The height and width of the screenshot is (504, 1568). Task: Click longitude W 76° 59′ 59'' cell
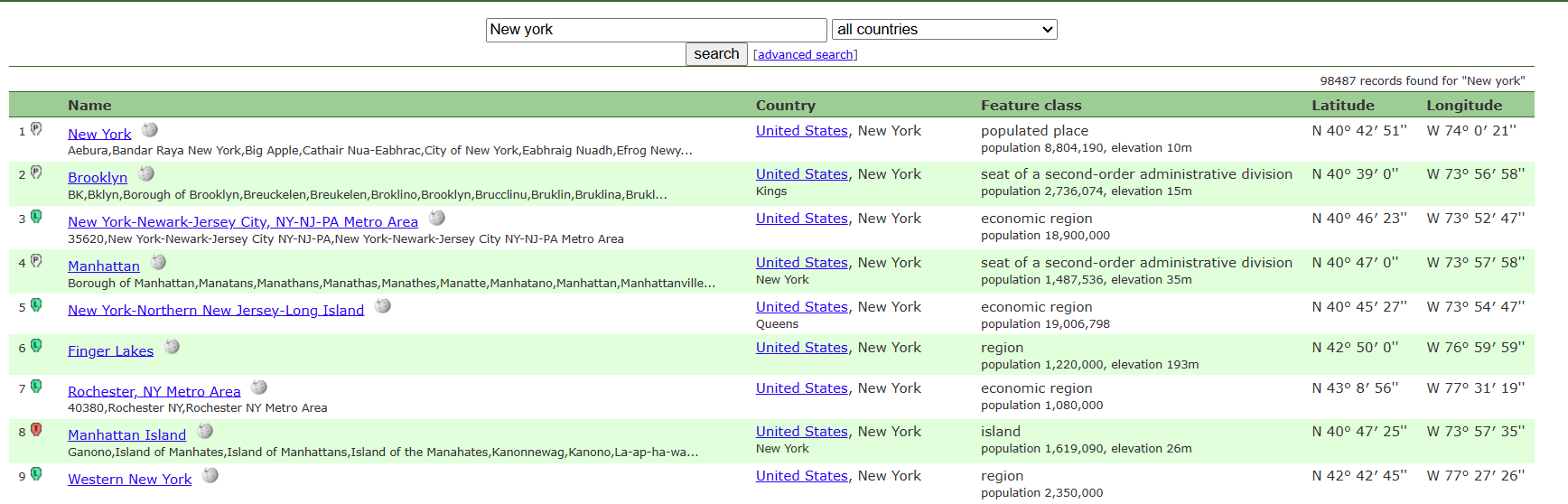click(1475, 348)
